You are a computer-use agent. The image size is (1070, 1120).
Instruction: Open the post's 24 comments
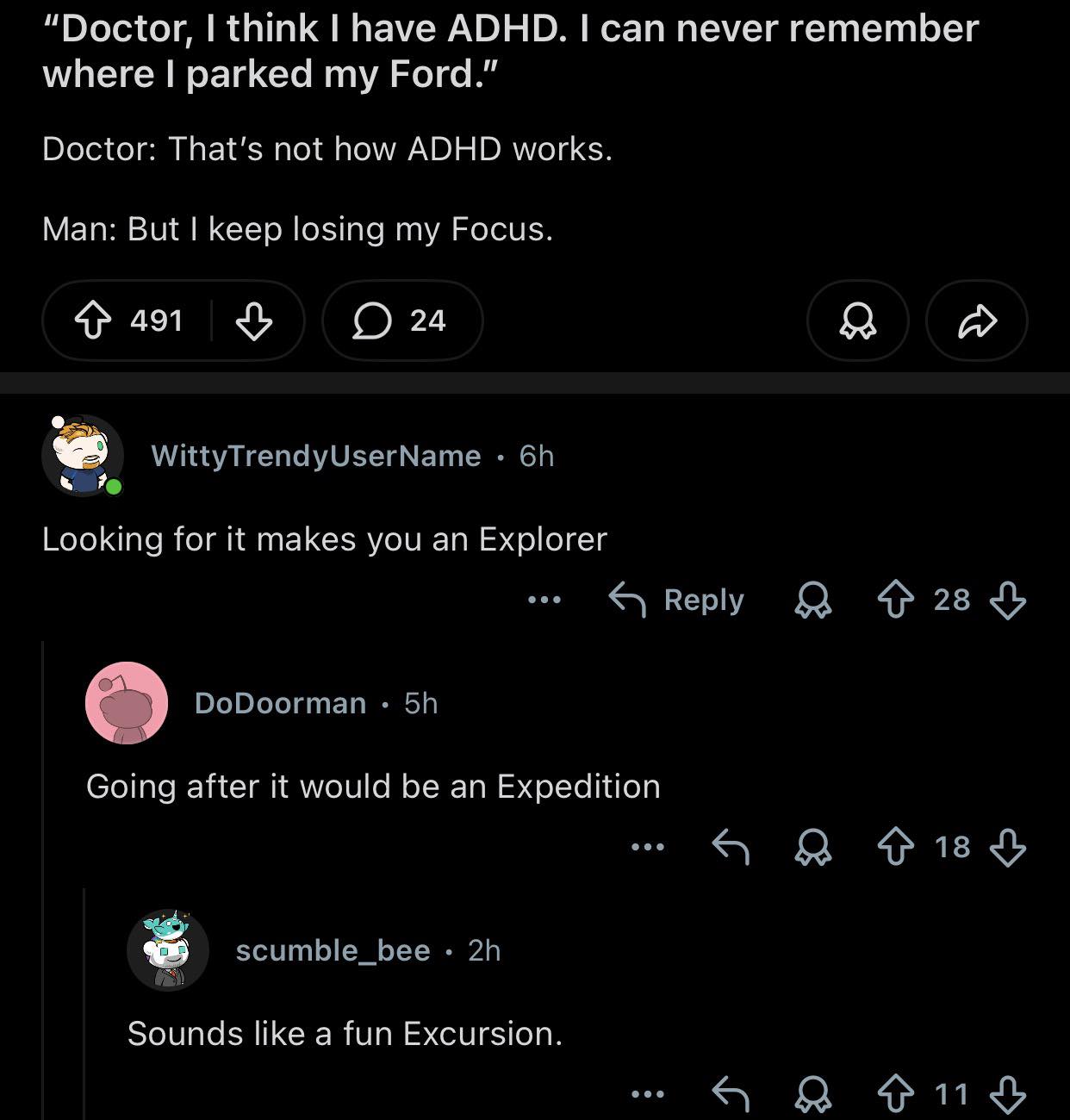coord(401,321)
